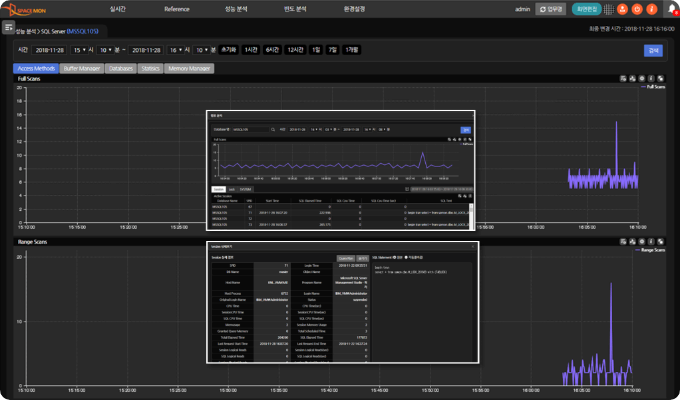Click second toolbar icon of Range Scans chart

click(x=632, y=242)
